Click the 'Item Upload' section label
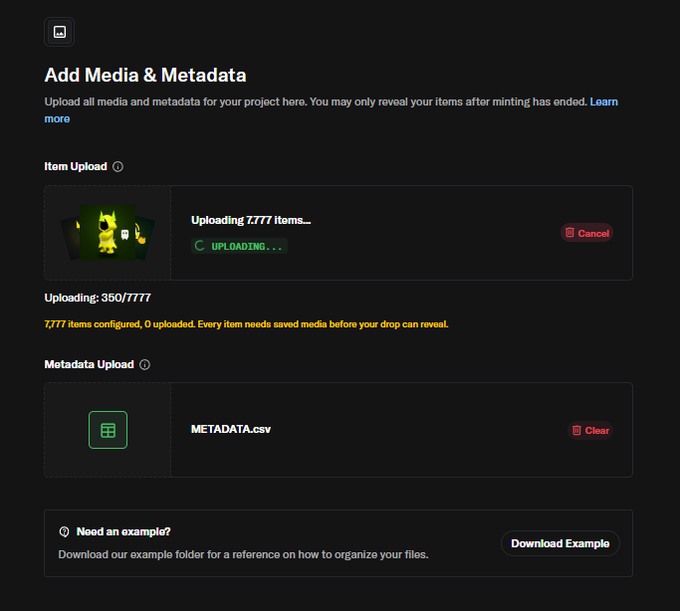 (x=75, y=167)
